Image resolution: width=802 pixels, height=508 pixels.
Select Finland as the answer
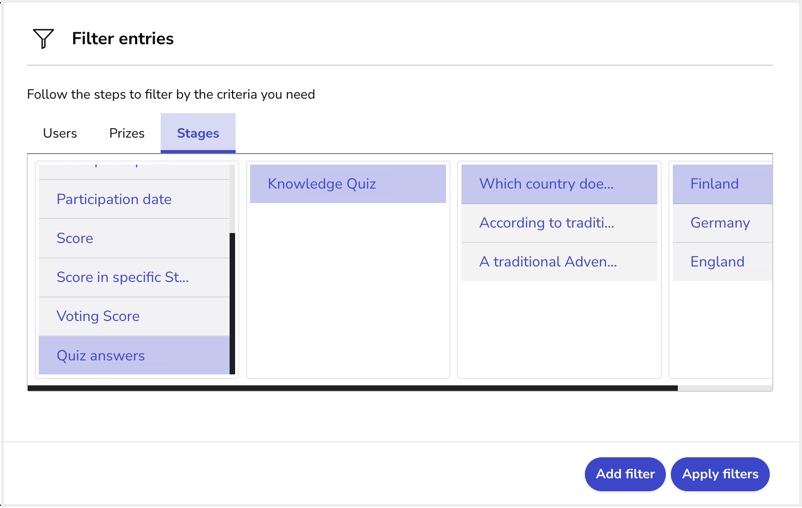722,184
